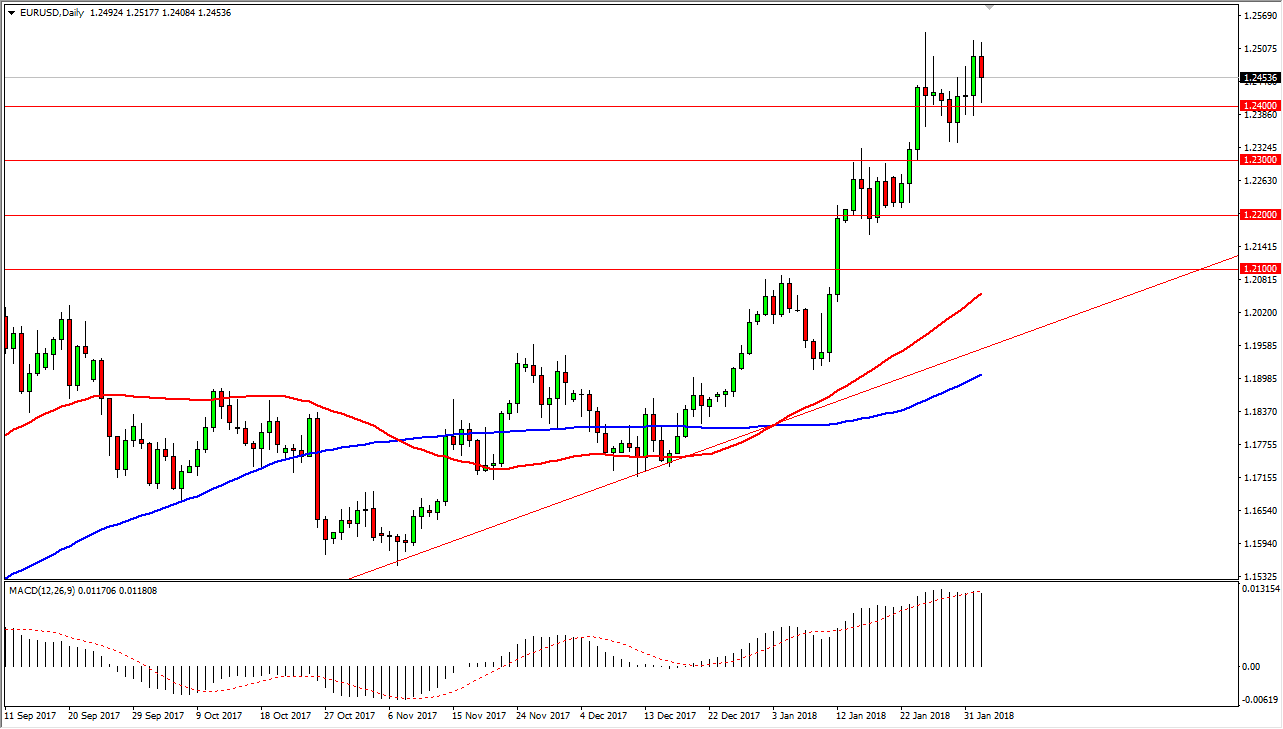Click the 1.22000 price level tag
Viewport: 1283px width, 729px height.
point(1257,214)
